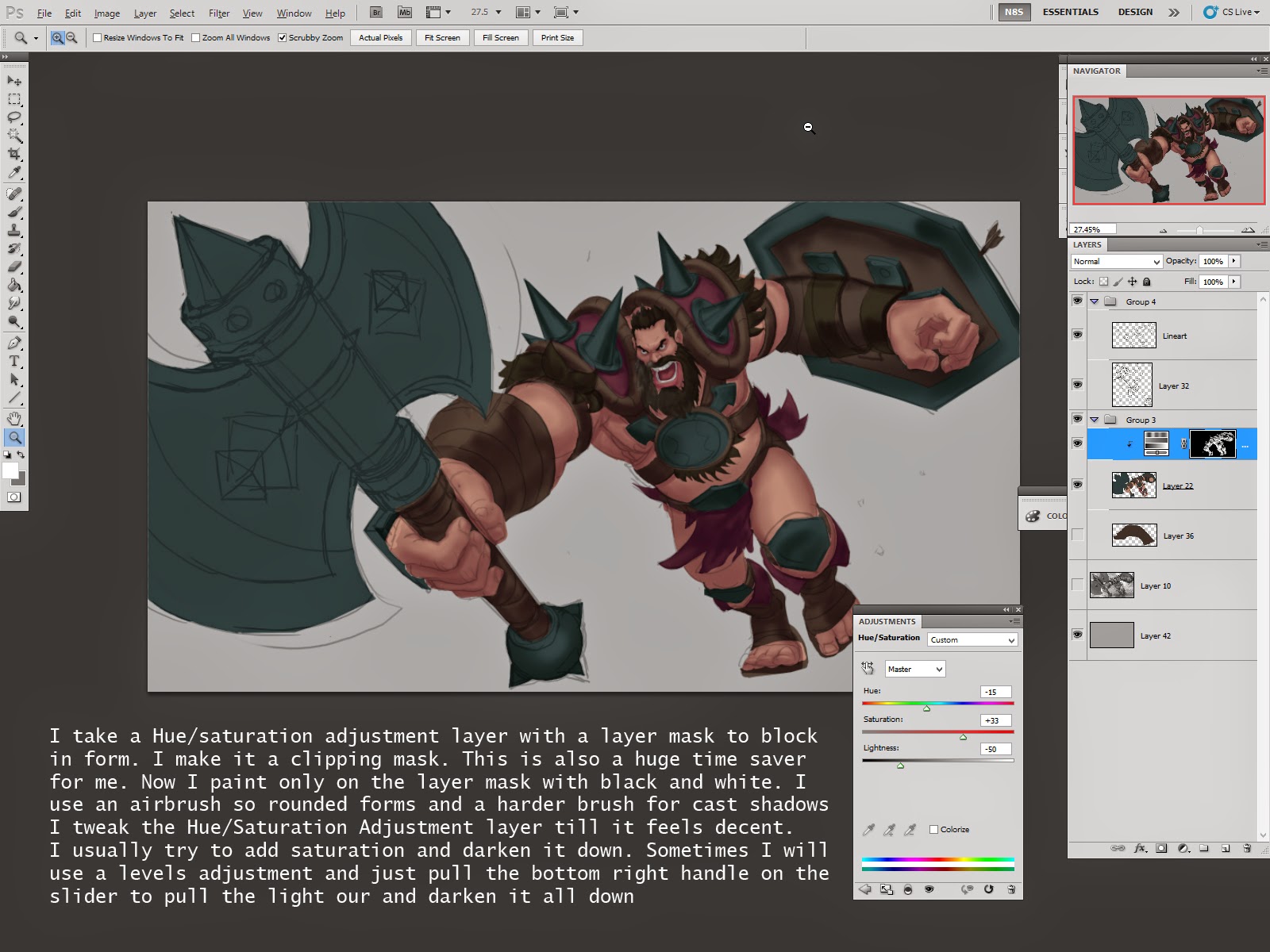Click the Saturation slider handle
Screen dimensions: 1270x952
pos(963,737)
